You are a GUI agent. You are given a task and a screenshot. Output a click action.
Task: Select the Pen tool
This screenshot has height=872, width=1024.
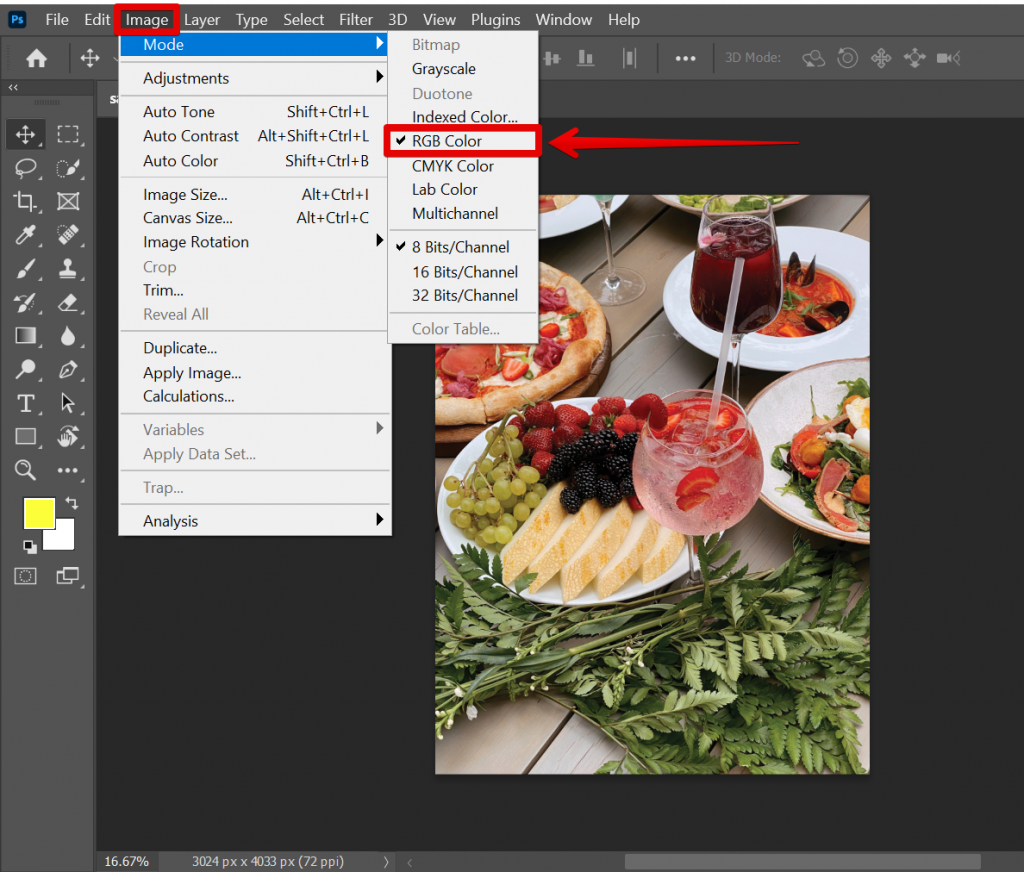click(x=68, y=369)
